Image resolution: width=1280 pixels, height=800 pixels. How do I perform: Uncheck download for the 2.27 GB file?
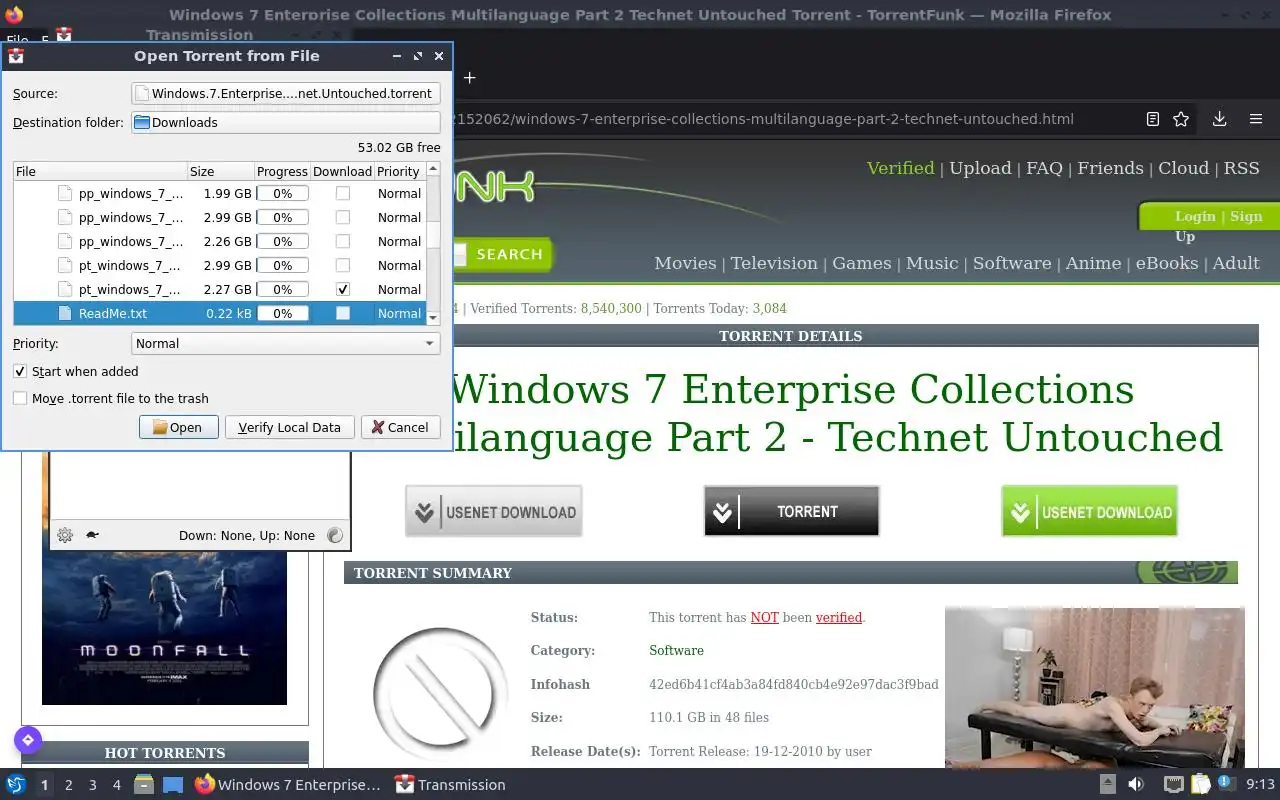pyautogui.click(x=343, y=289)
